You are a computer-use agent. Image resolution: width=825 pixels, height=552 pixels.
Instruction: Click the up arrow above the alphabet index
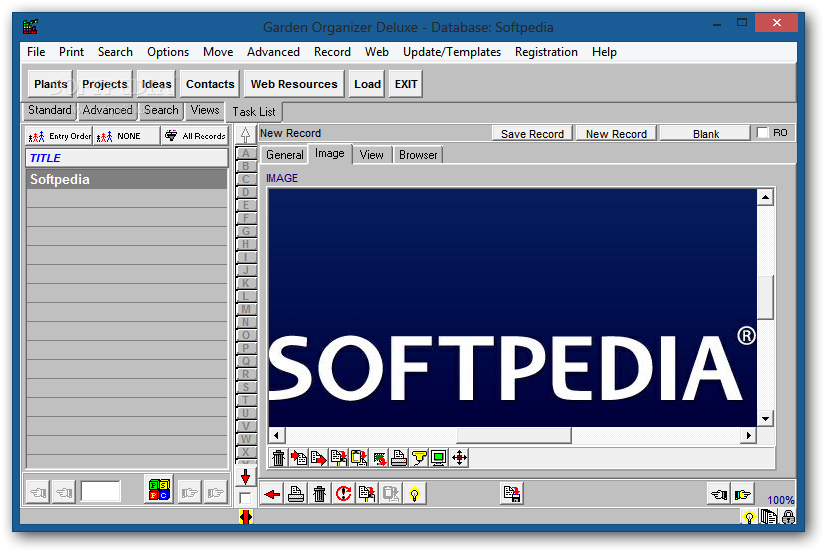245,135
